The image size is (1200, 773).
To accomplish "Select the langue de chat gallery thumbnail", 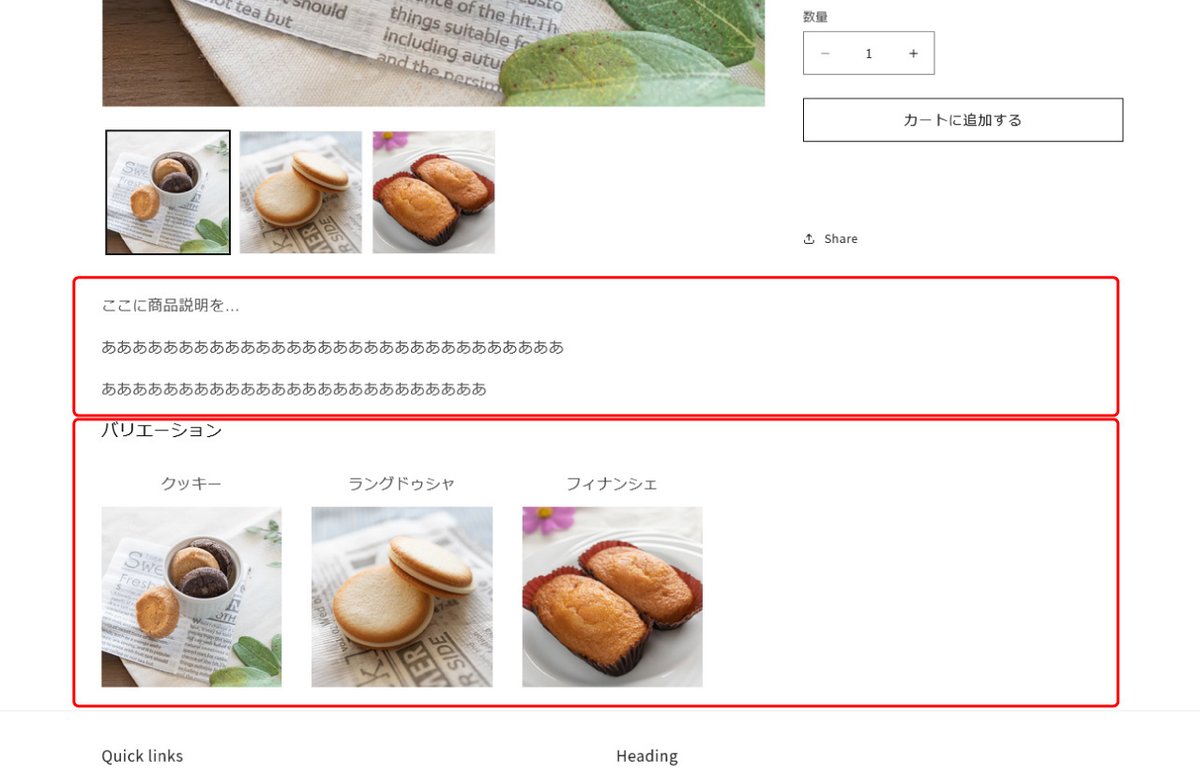I will point(301,192).
